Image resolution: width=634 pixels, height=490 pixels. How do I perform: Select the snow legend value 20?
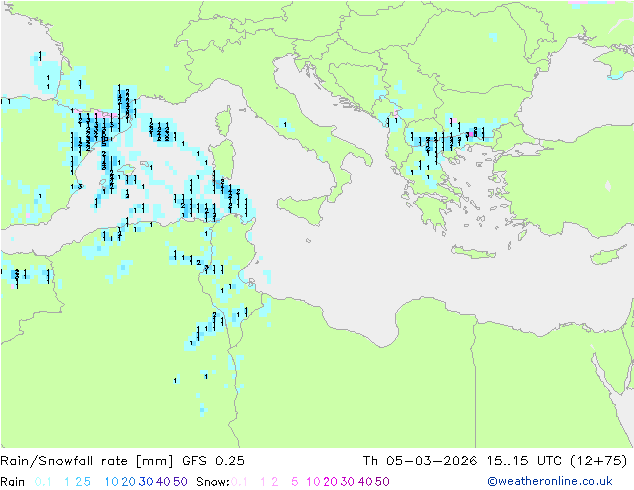(330, 482)
